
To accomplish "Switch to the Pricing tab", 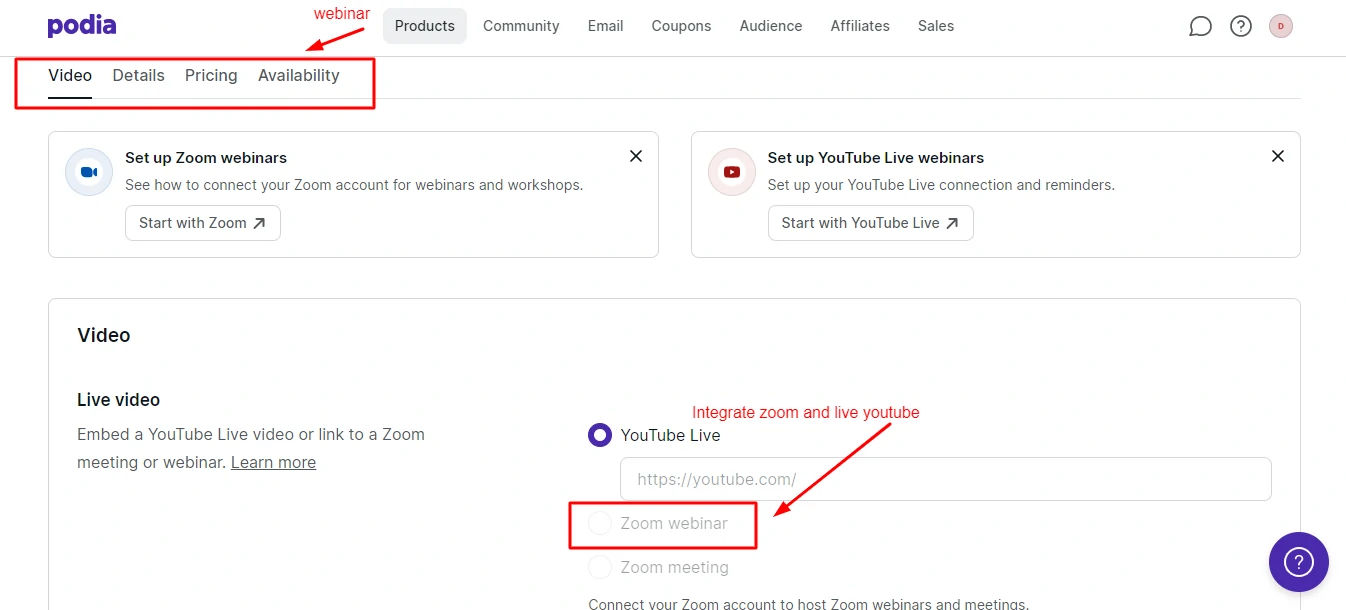I will pyautogui.click(x=211, y=76).
